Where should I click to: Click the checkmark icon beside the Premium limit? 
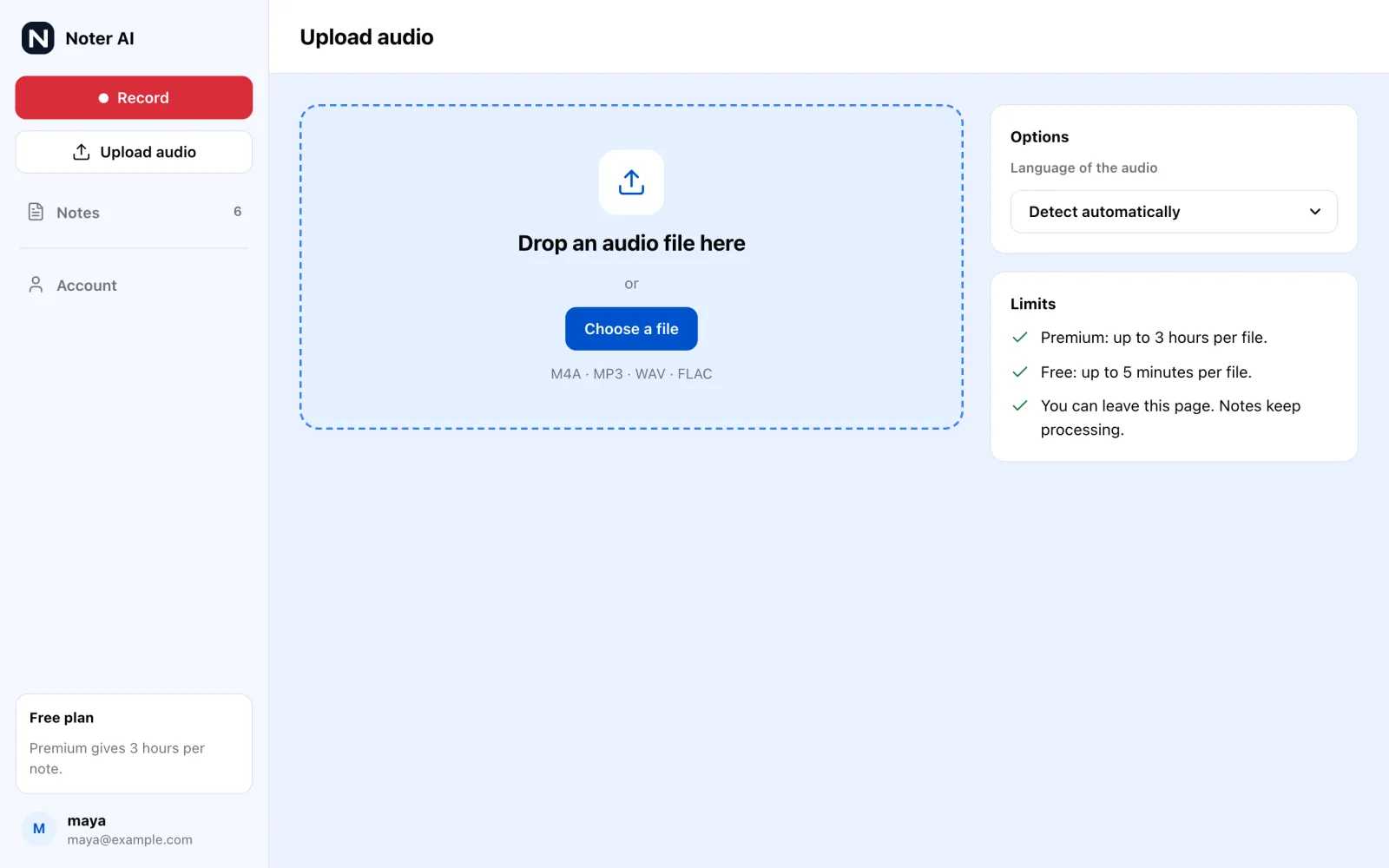(x=1020, y=338)
